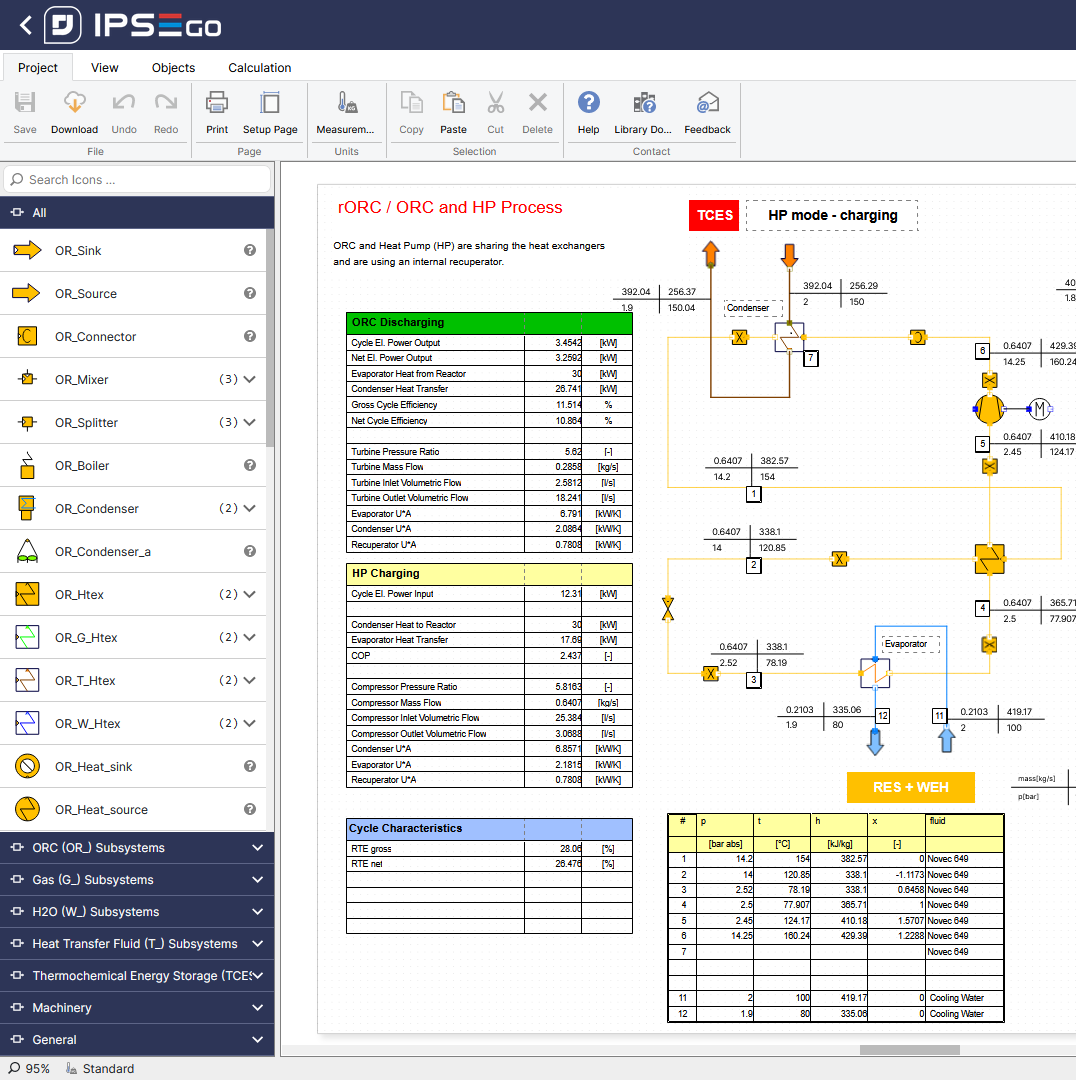
Task: Click the back arrow beside IPSEgo logo
Action: click(26, 25)
